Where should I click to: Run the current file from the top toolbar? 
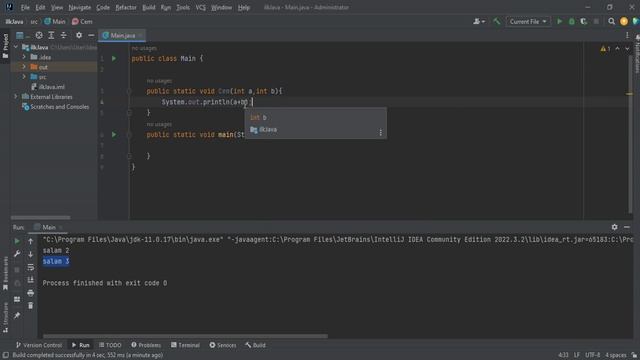(x=560, y=22)
